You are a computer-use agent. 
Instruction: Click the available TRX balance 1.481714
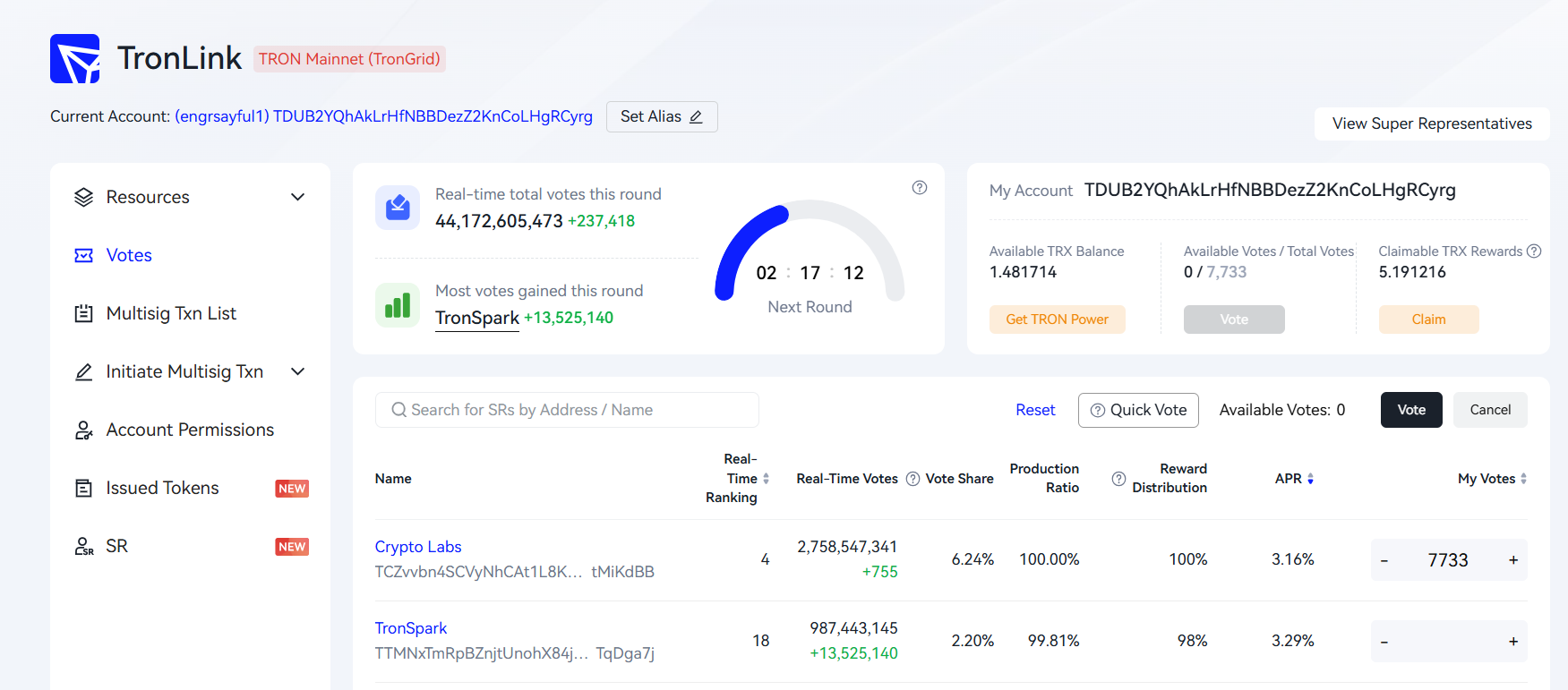point(1023,272)
